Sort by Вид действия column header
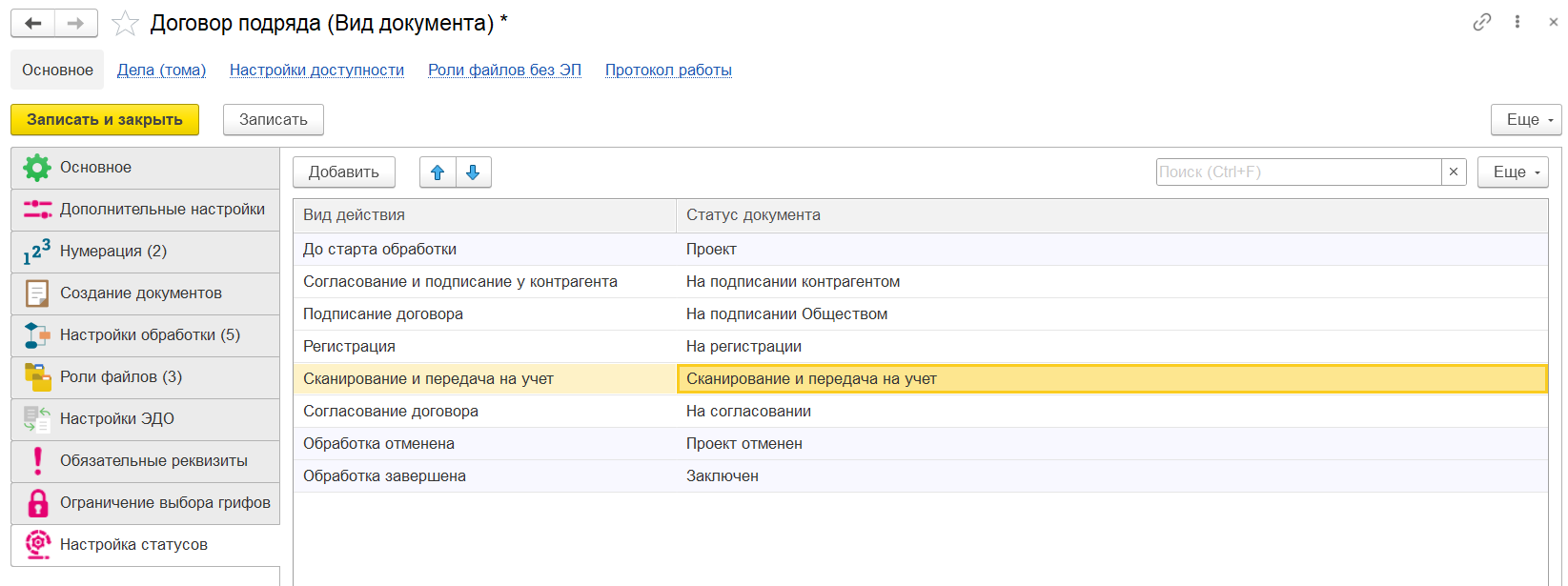Image resolution: width=1568 pixels, height=586 pixels. [485, 215]
